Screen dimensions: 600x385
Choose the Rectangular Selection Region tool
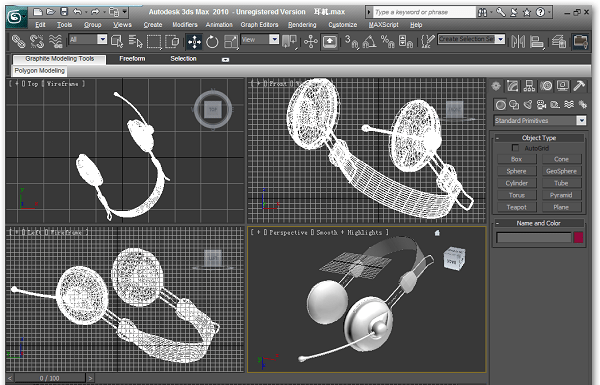pyautogui.click(x=154, y=41)
